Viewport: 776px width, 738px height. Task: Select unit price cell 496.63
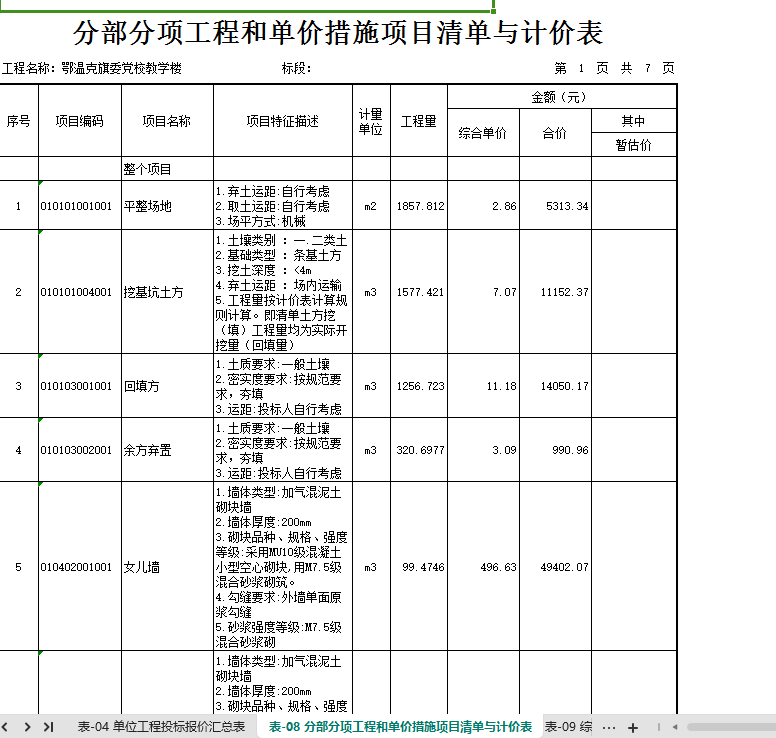pos(484,567)
